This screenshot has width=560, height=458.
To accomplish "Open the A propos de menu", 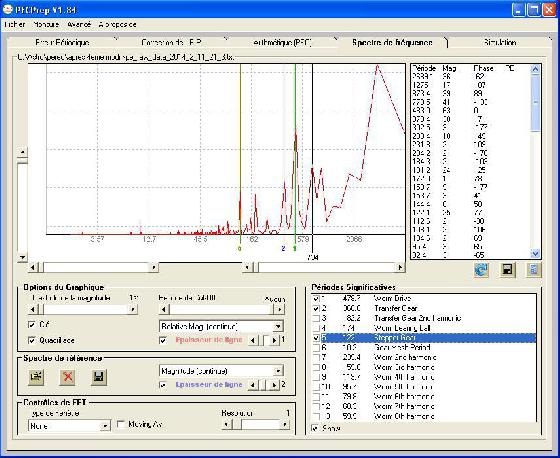I will click(118, 25).
